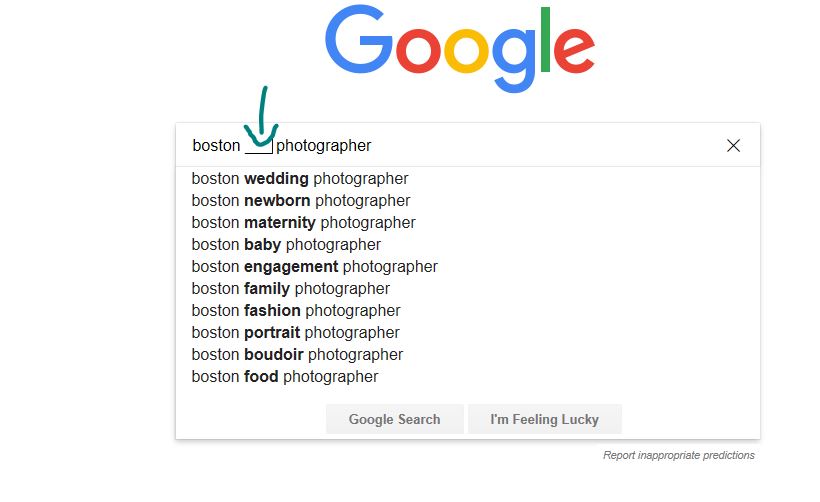Click the hand-drawn green arrow annotation
This screenshot has width=820, height=502.
coord(261,117)
